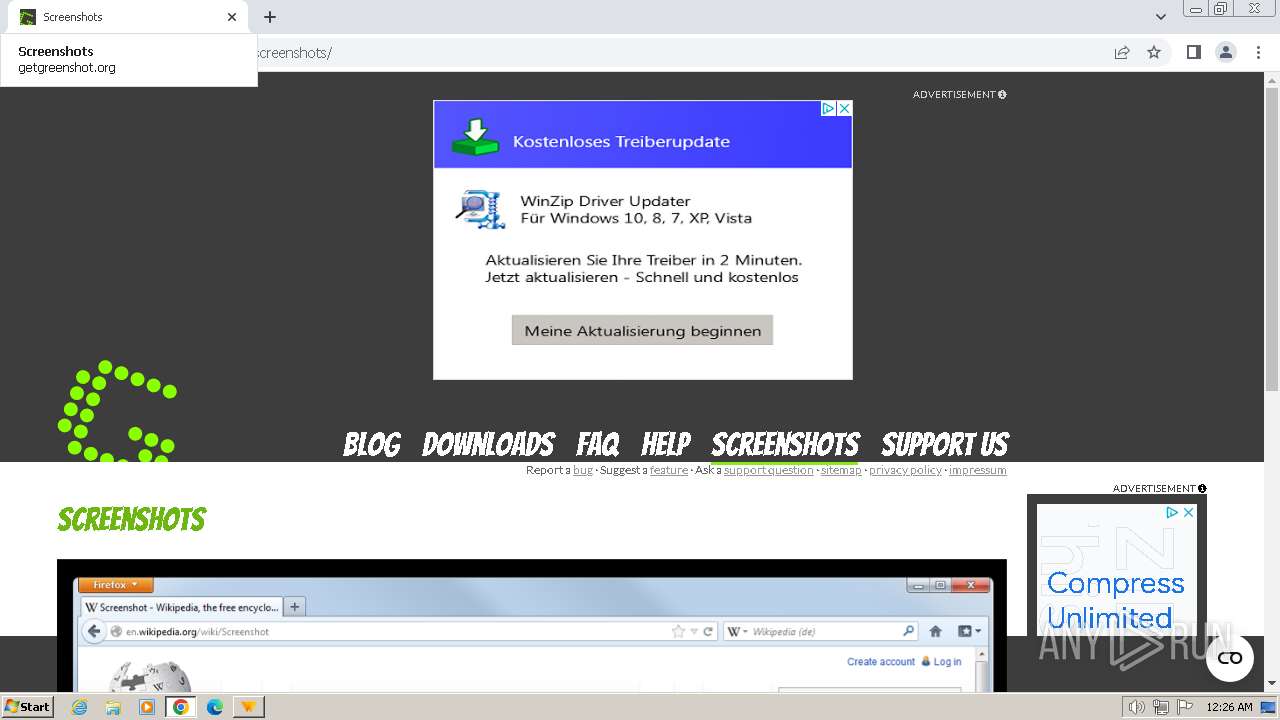
Task: Bookmark this page with star icon
Action: point(1154,52)
